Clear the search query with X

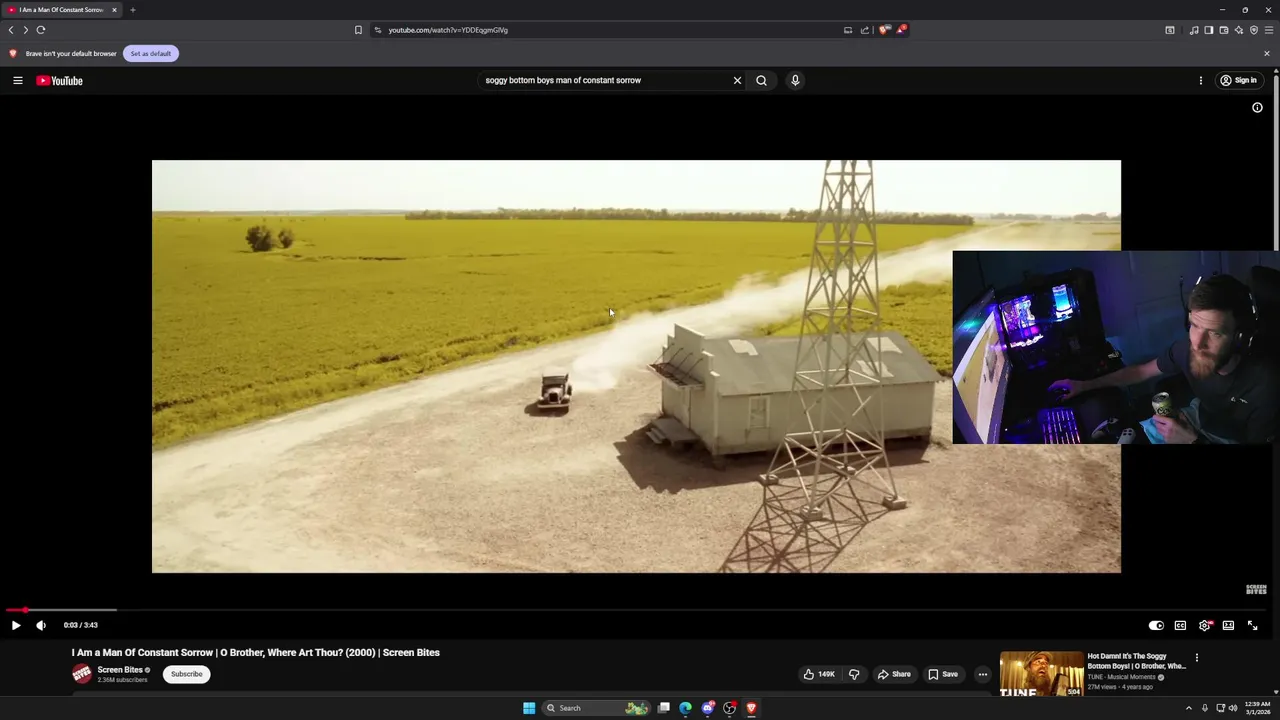click(x=738, y=80)
